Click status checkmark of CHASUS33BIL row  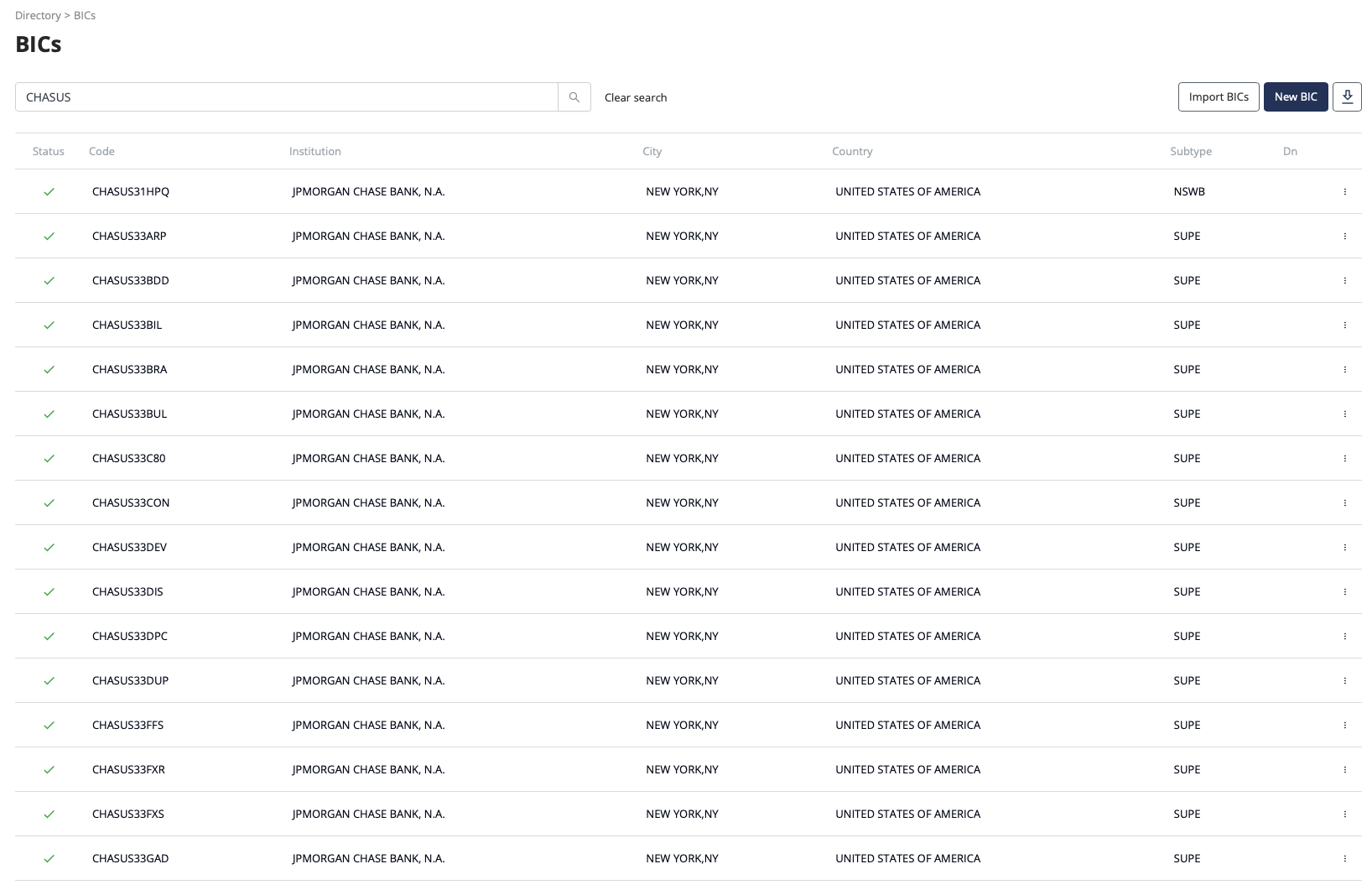pyautogui.click(x=49, y=325)
